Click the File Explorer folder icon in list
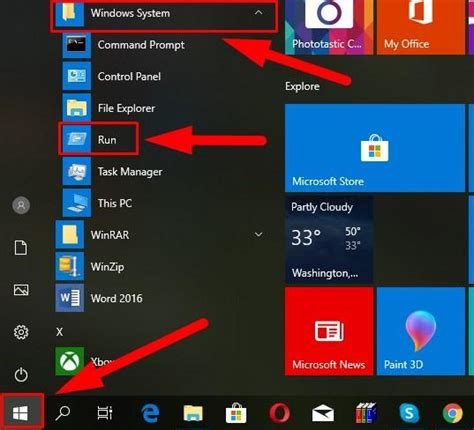This screenshot has height=430, width=474. coord(76,108)
